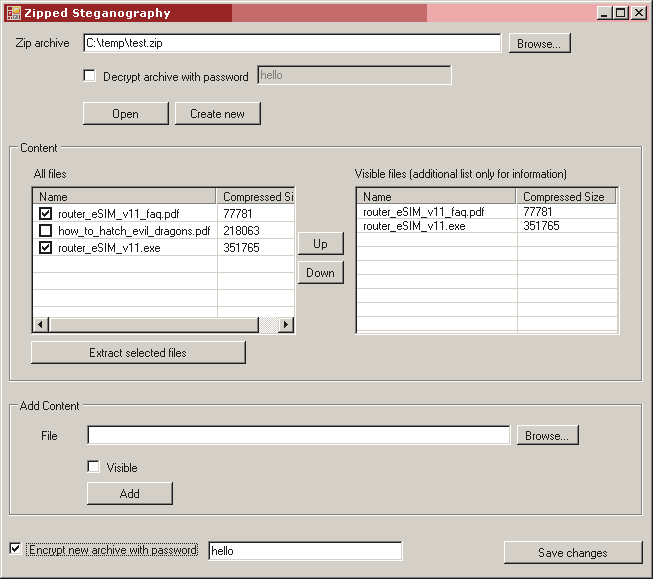Viewport: 653px width, 579px height.
Task: Click Browse button next to Zip archive
Action: tap(539, 43)
